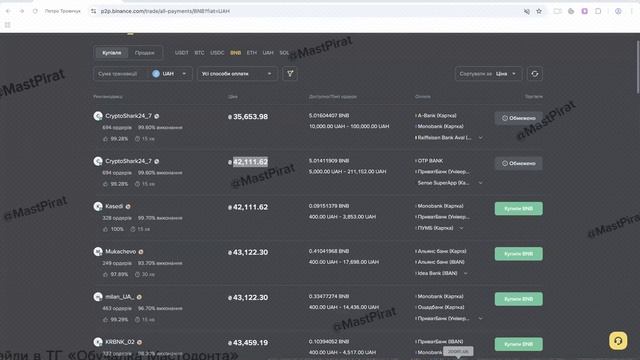
Task: Select the BNB crypto tab
Action: [236, 53]
